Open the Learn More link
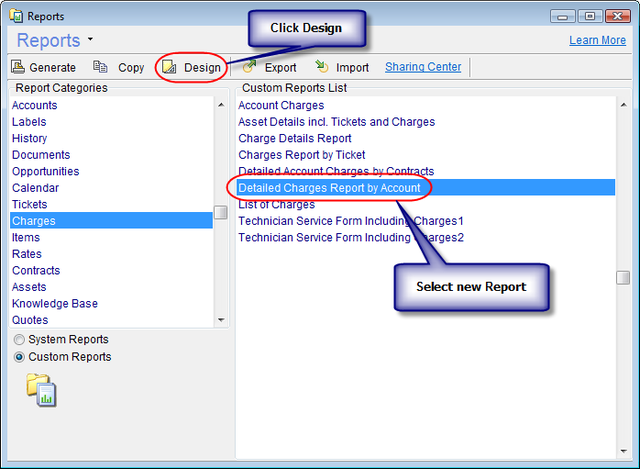640x469 pixels. pyautogui.click(x=597, y=40)
